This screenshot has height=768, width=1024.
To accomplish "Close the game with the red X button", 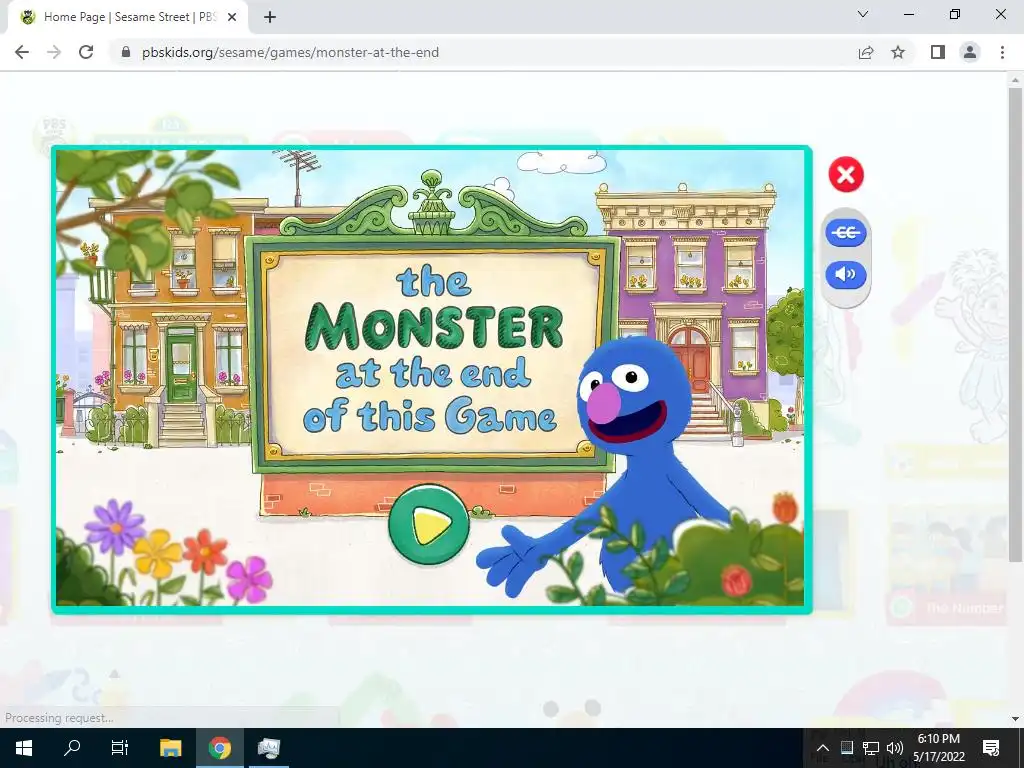I will pos(846,174).
